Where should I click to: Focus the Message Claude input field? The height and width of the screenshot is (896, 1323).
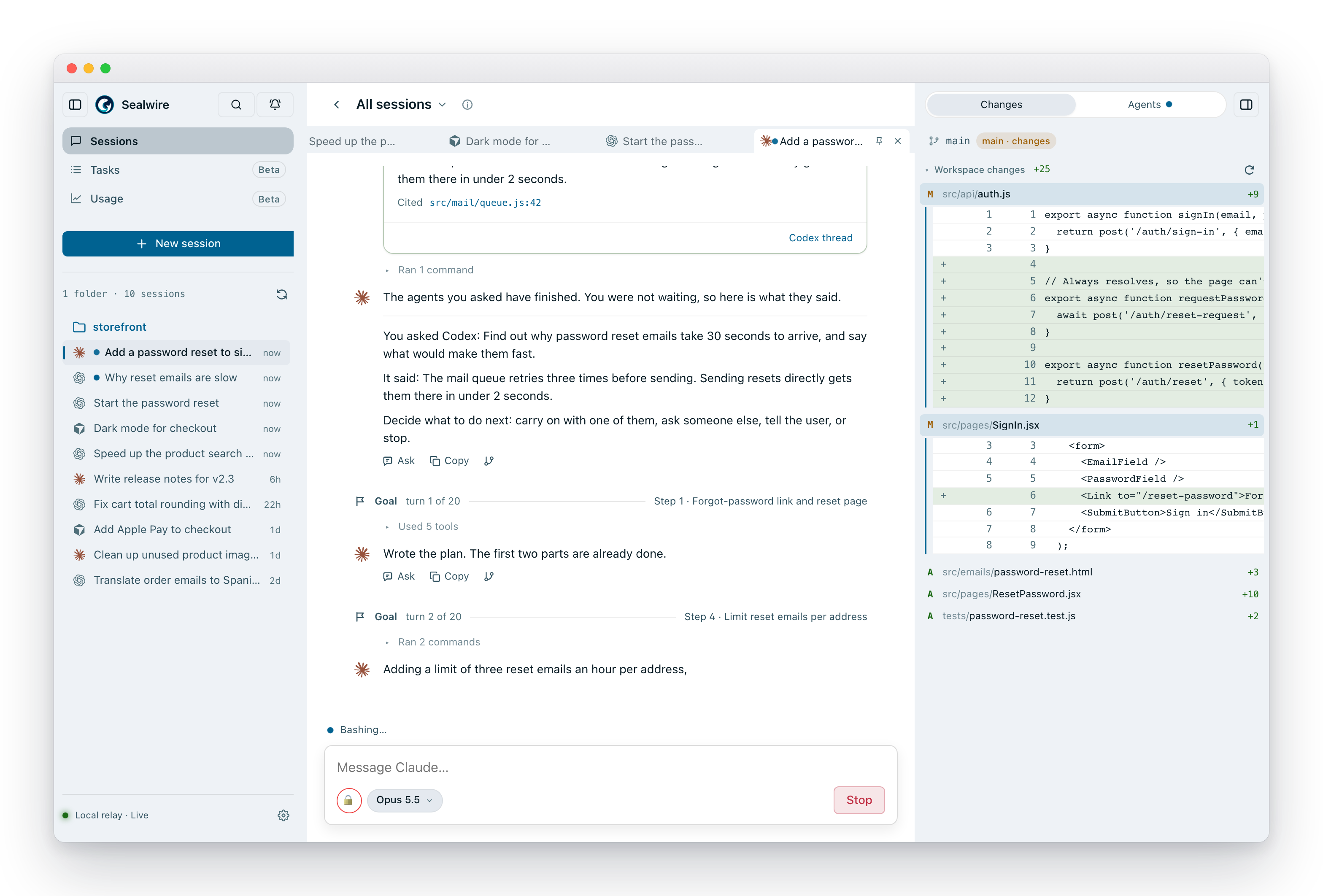[610, 768]
